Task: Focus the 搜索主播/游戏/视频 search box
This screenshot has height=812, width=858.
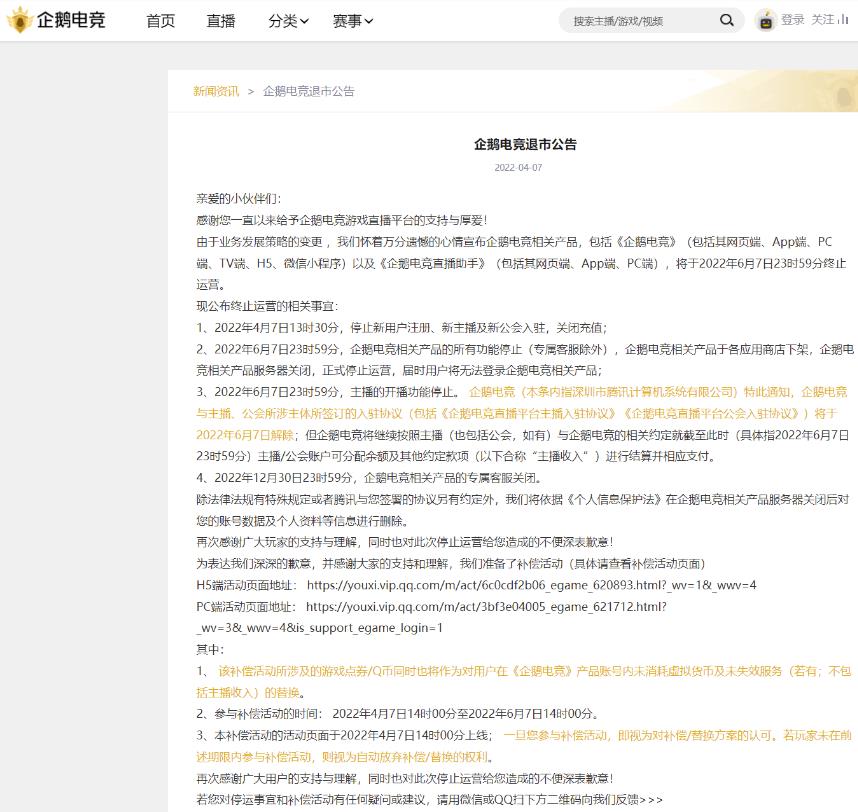Action: pyautogui.click(x=640, y=21)
